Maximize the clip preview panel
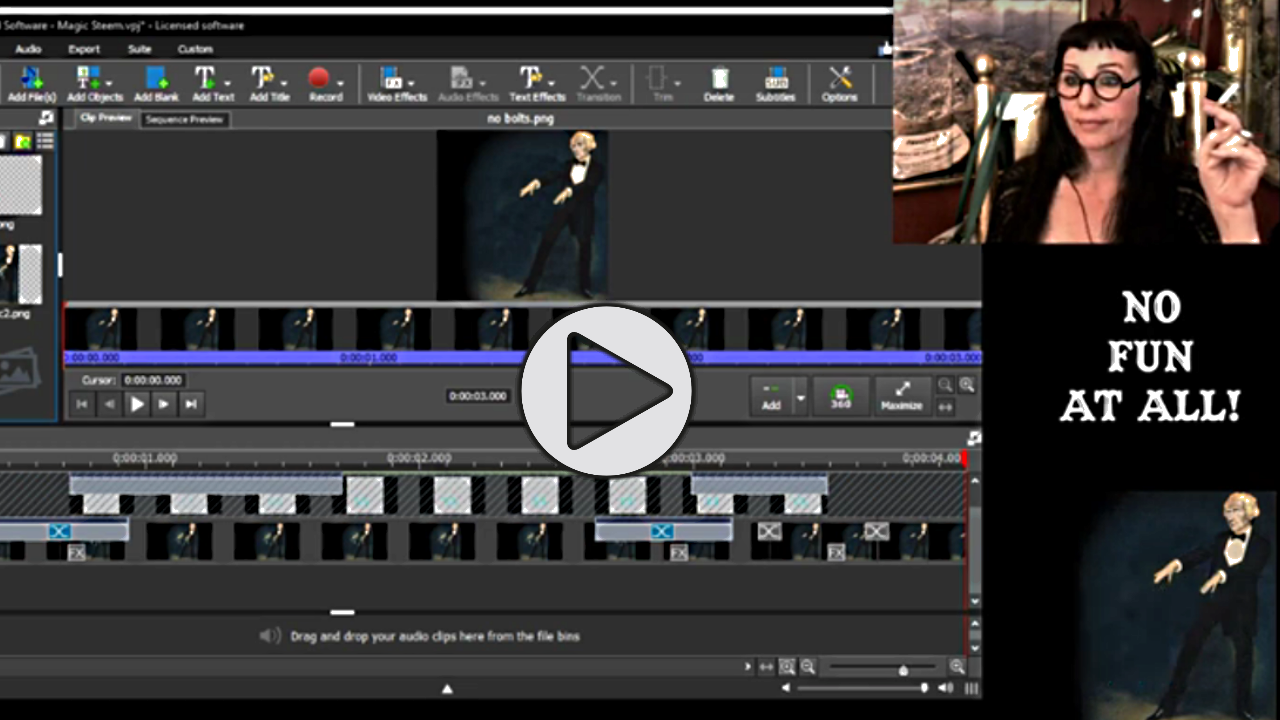 (901, 396)
